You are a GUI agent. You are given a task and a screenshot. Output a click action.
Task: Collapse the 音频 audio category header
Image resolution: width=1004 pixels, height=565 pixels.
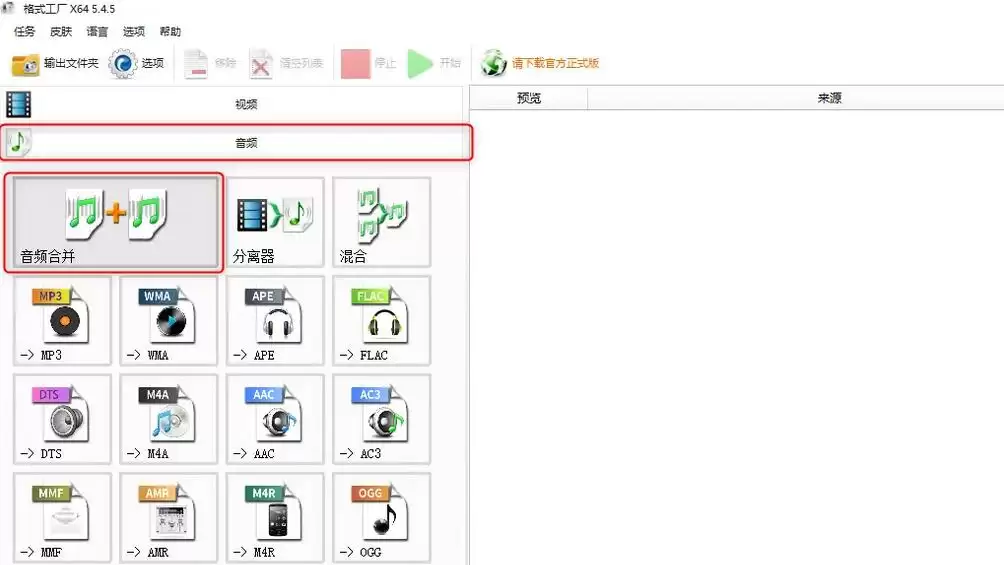coord(236,142)
